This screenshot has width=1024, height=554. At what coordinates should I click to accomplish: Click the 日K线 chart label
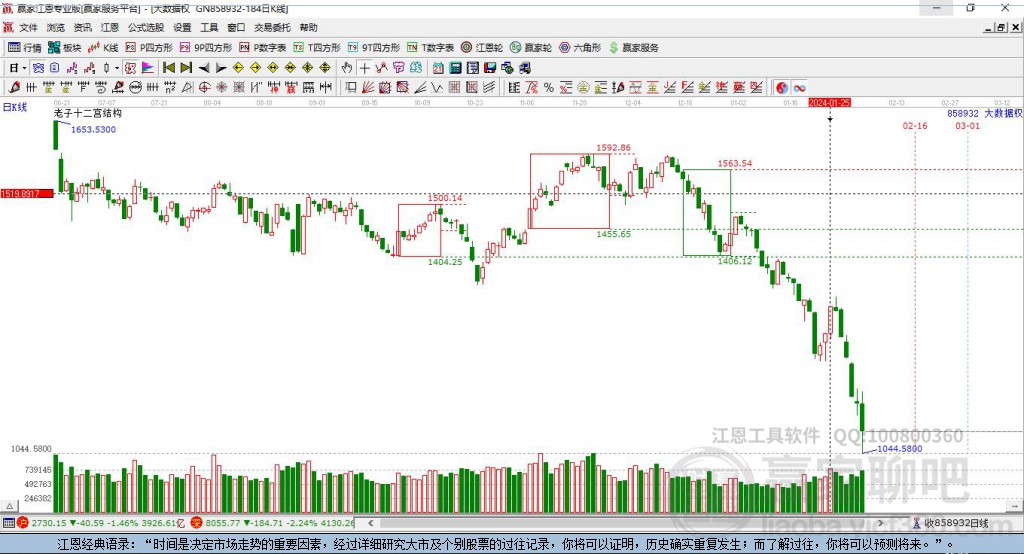[x=15, y=107]
